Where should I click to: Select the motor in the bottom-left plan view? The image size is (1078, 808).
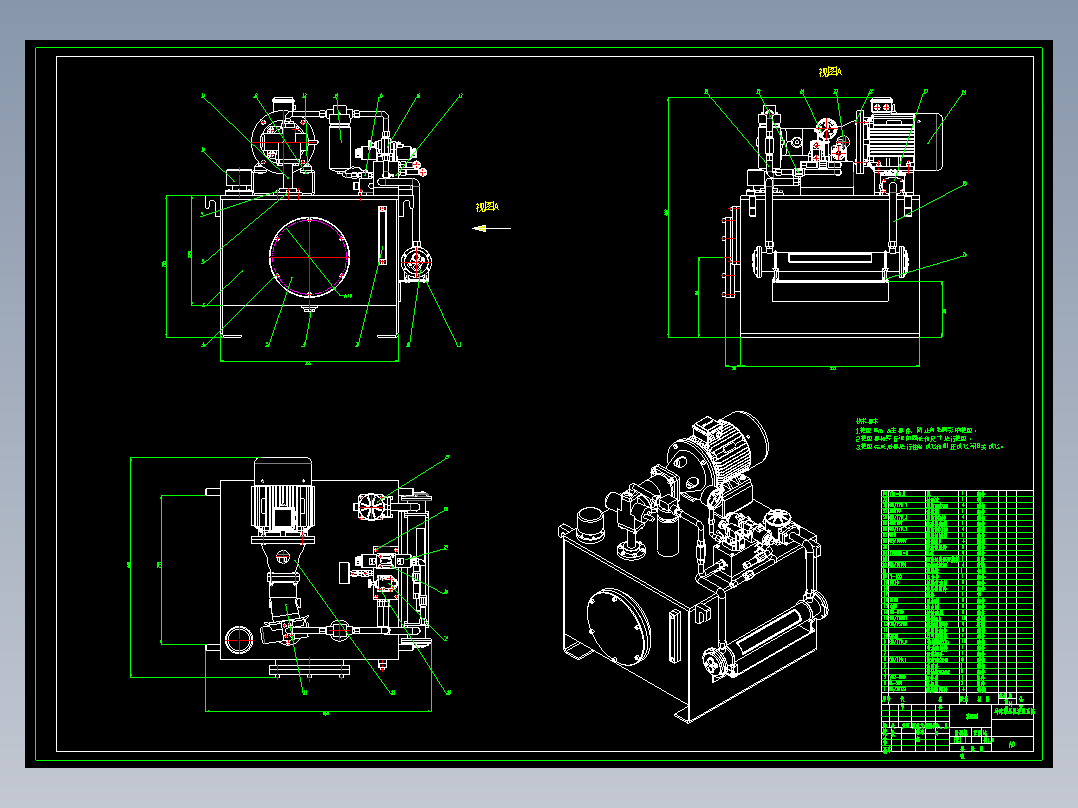[283, 495]
